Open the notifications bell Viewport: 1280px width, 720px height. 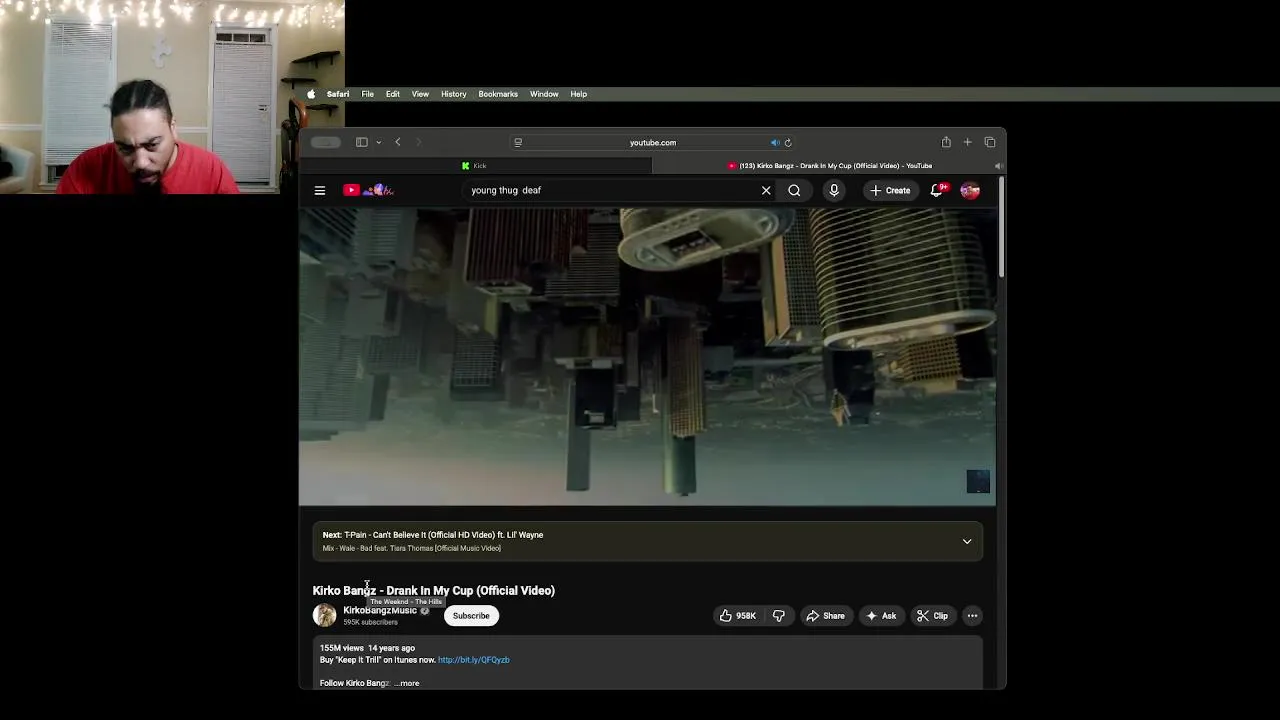pos(937,190)
